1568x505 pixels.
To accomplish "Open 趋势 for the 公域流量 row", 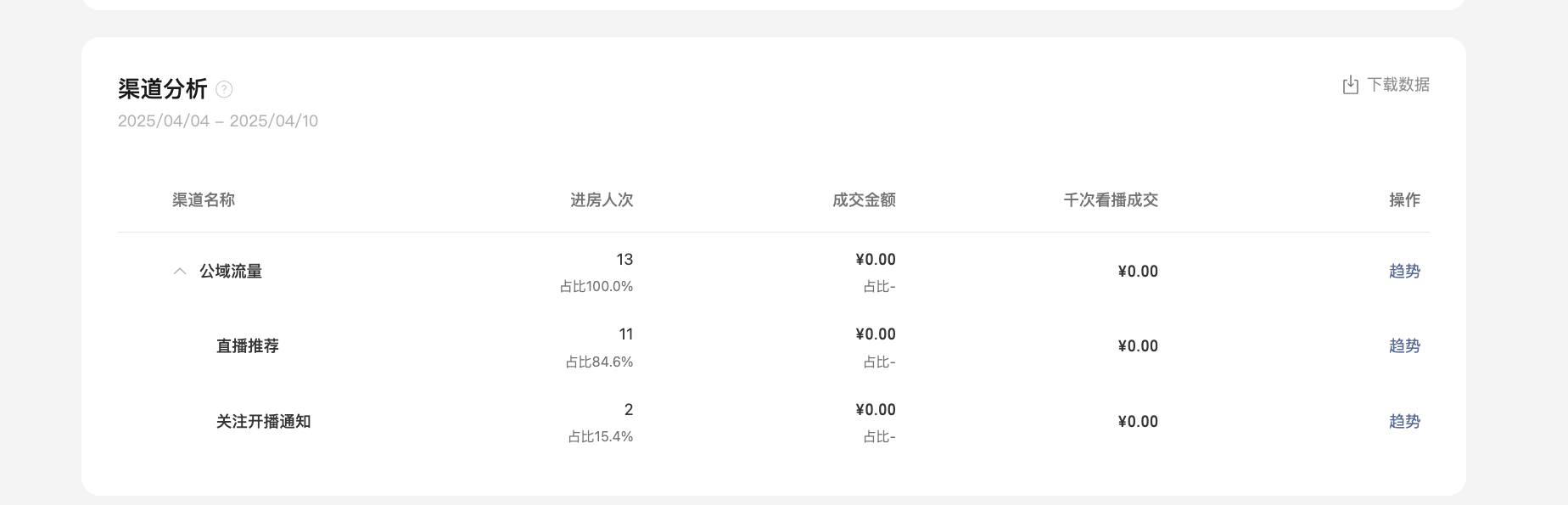I will coord(1404,272).
